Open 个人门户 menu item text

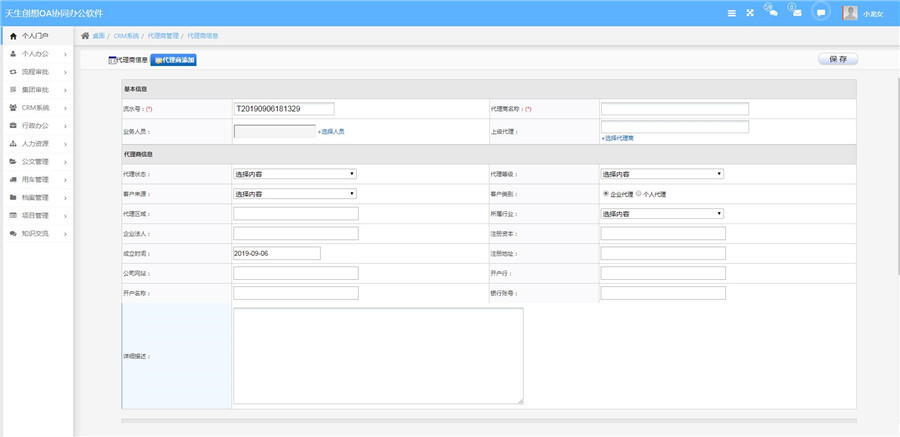point(35,36)
